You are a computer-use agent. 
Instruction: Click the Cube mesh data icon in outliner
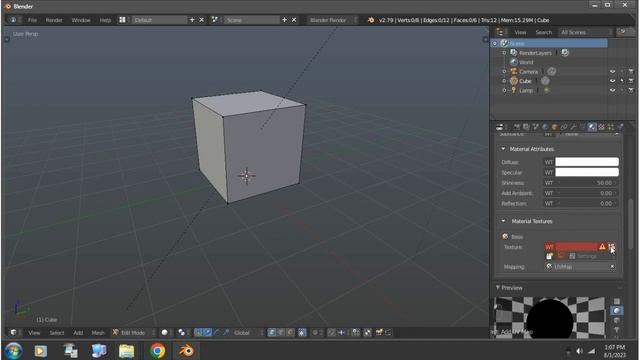[545, 81]
